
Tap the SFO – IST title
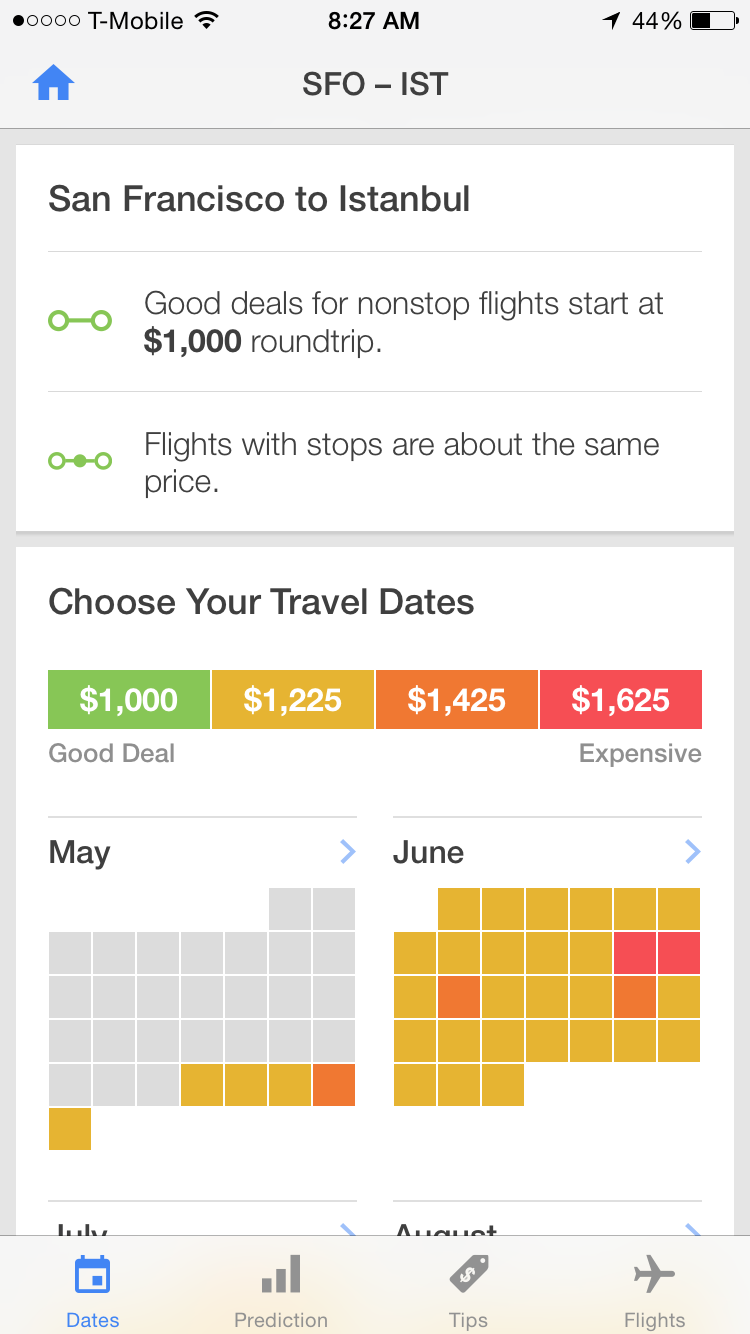375,85
